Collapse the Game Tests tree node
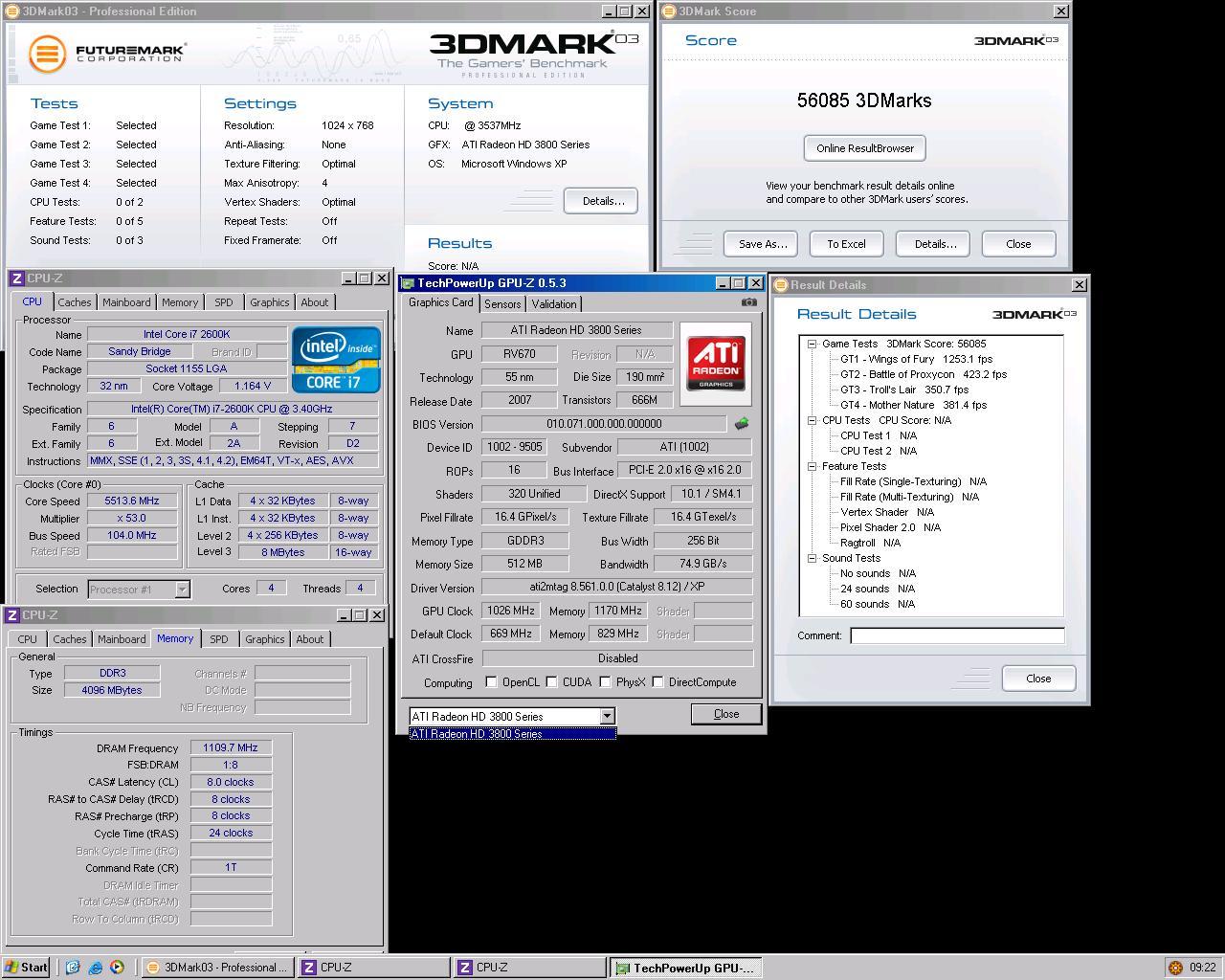Screen dimensions: 1225x980 pos(812,344)
